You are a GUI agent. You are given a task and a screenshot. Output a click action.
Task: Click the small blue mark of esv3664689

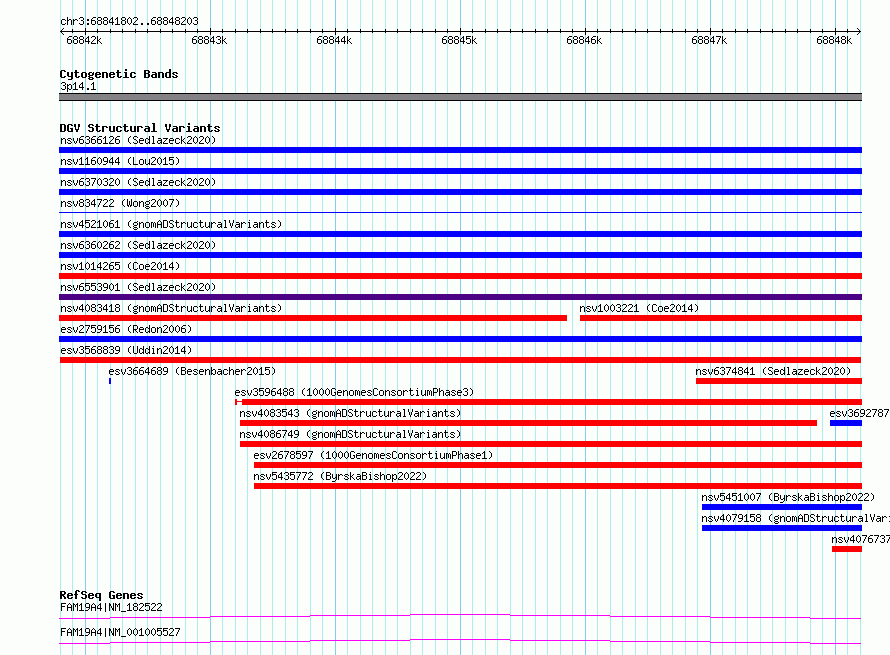point(110,381)
